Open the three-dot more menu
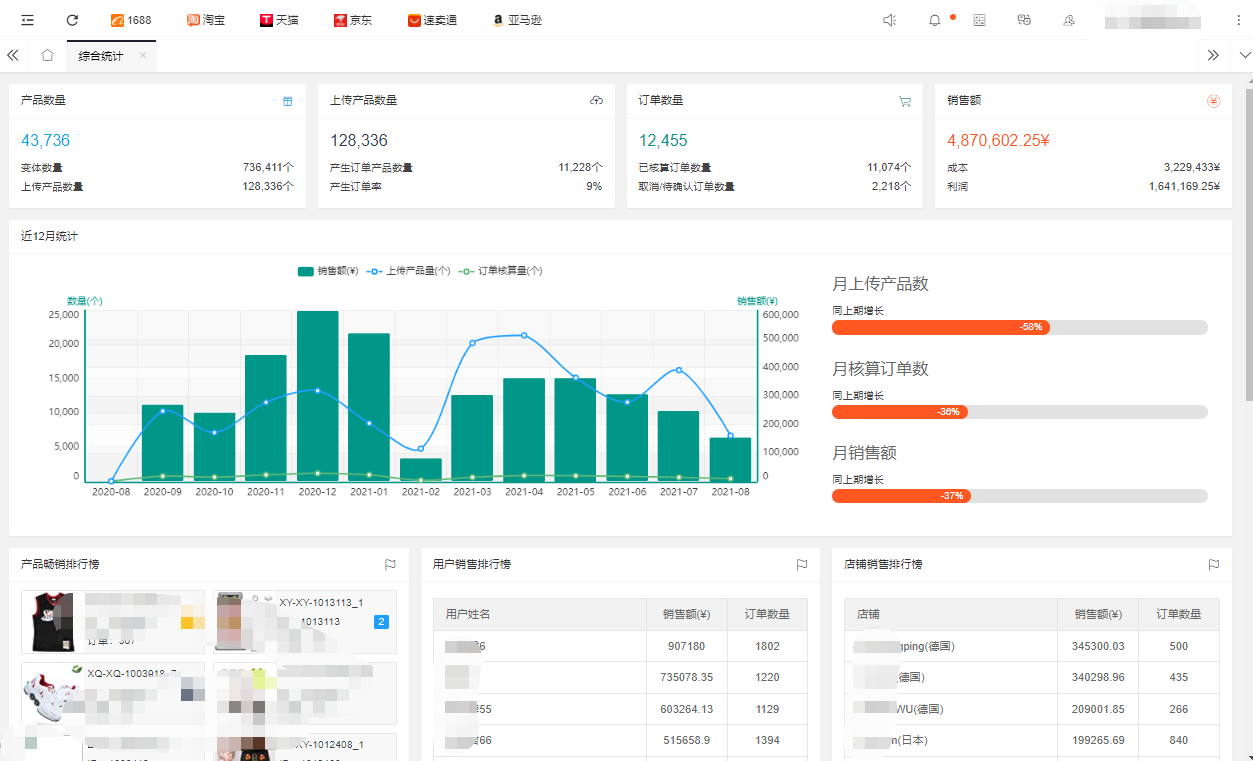 1239,20
